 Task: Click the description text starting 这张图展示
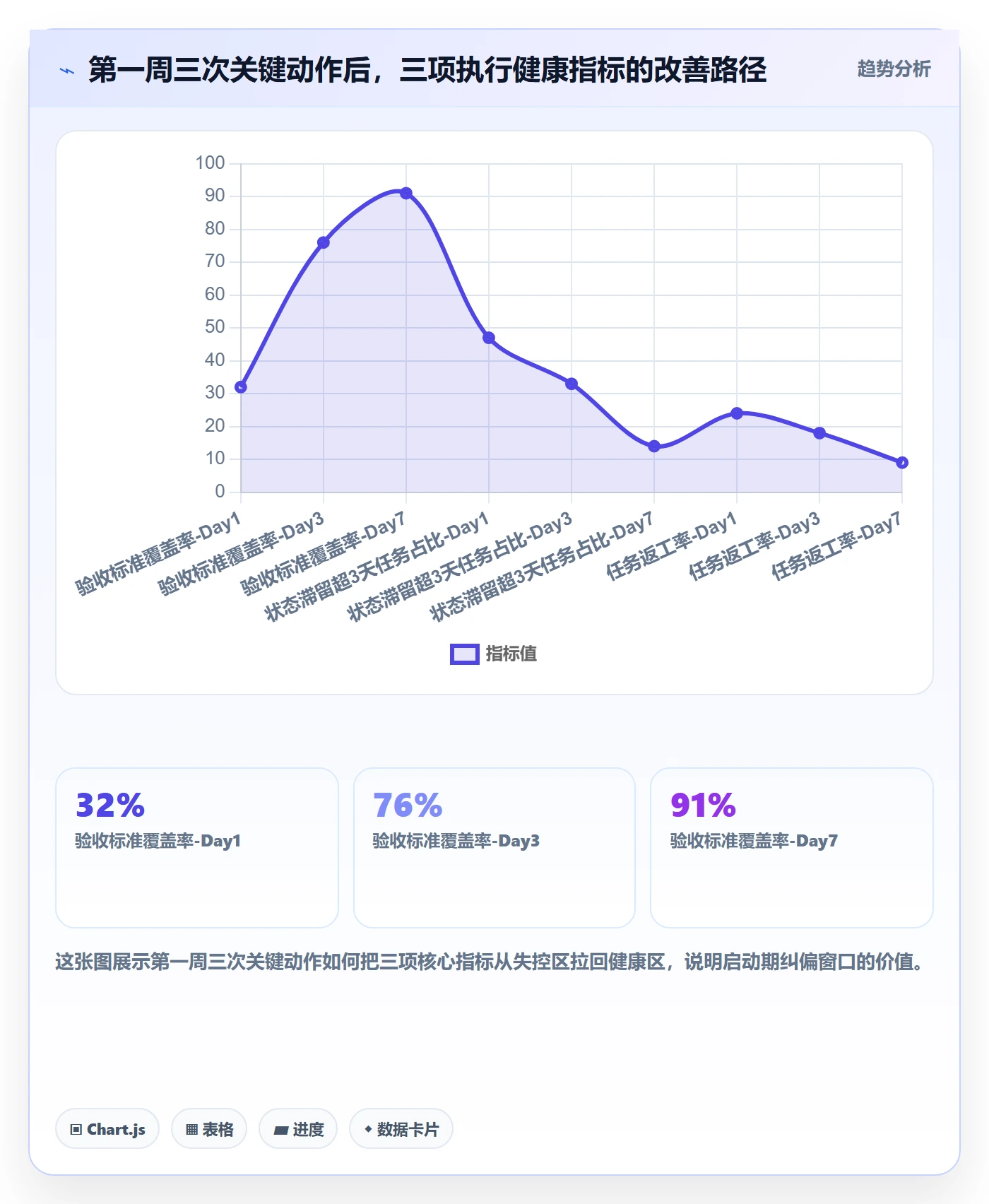490,962
